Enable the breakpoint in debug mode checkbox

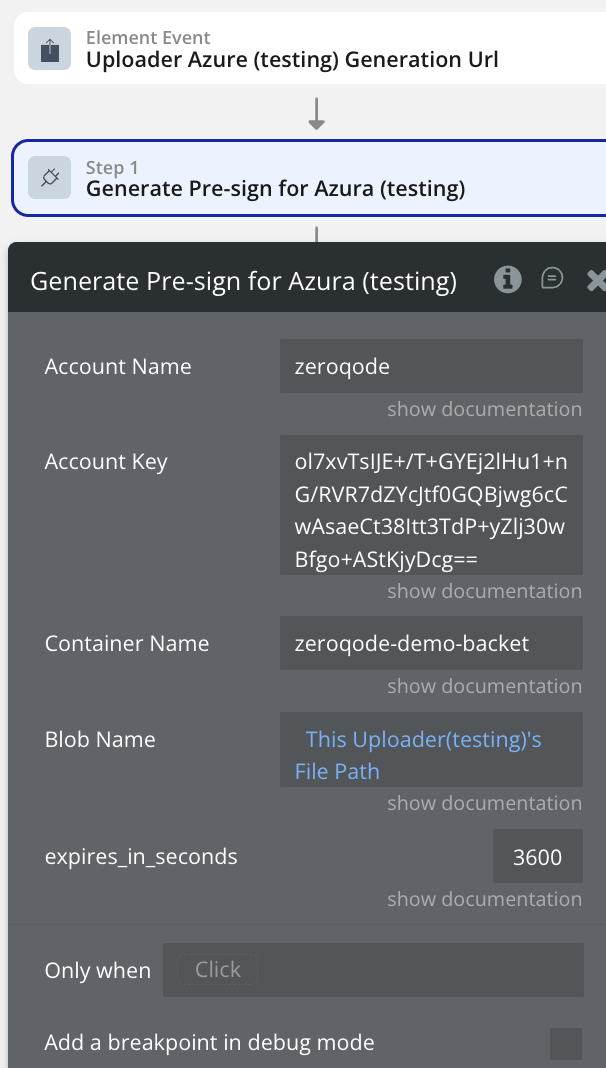[x=566, y=1043]
